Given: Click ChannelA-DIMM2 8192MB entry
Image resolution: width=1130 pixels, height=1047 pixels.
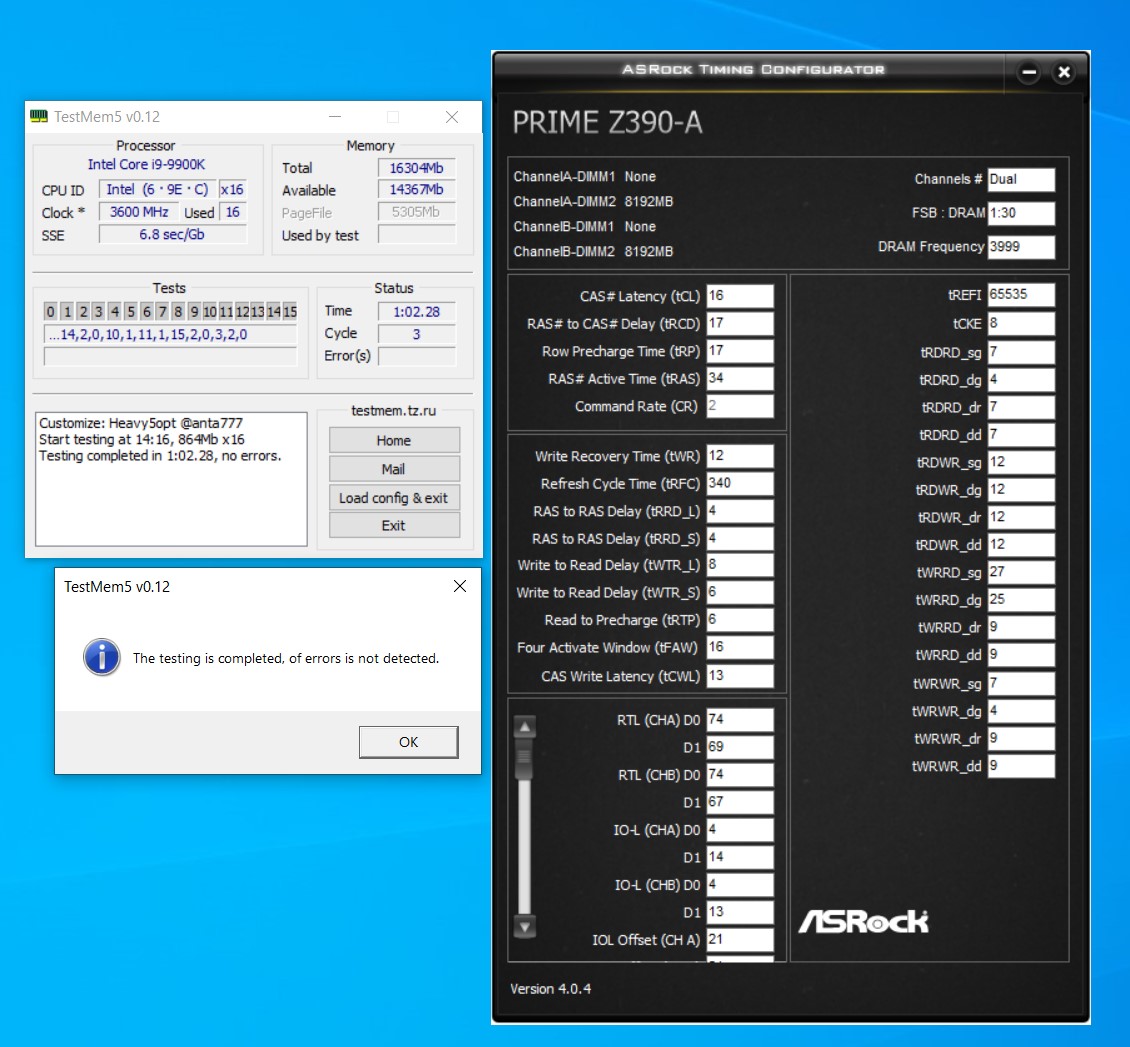Looking at the screenshot, I should 593,202.
